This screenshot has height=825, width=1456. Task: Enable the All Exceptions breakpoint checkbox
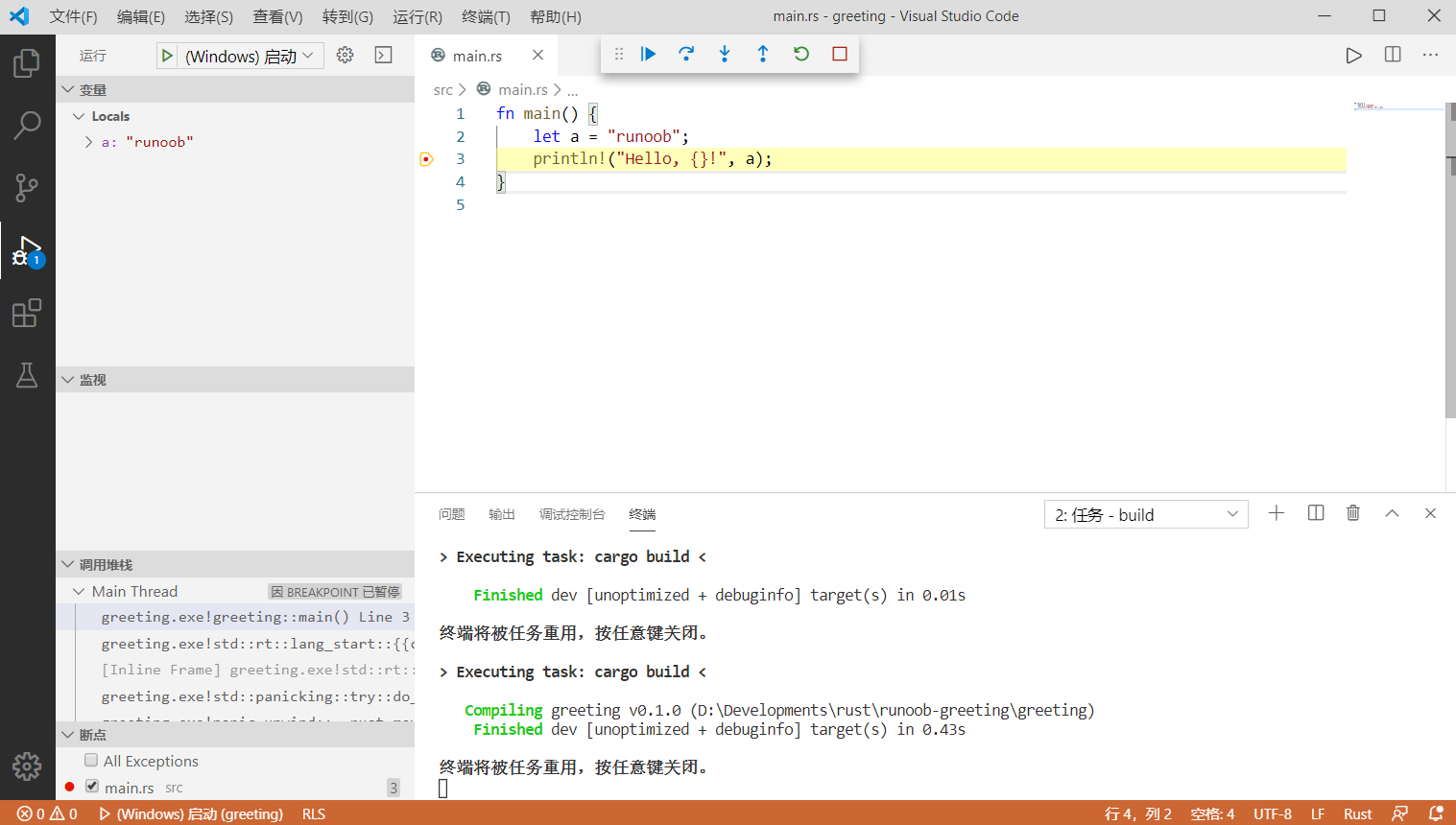click(x=91, y=761)
